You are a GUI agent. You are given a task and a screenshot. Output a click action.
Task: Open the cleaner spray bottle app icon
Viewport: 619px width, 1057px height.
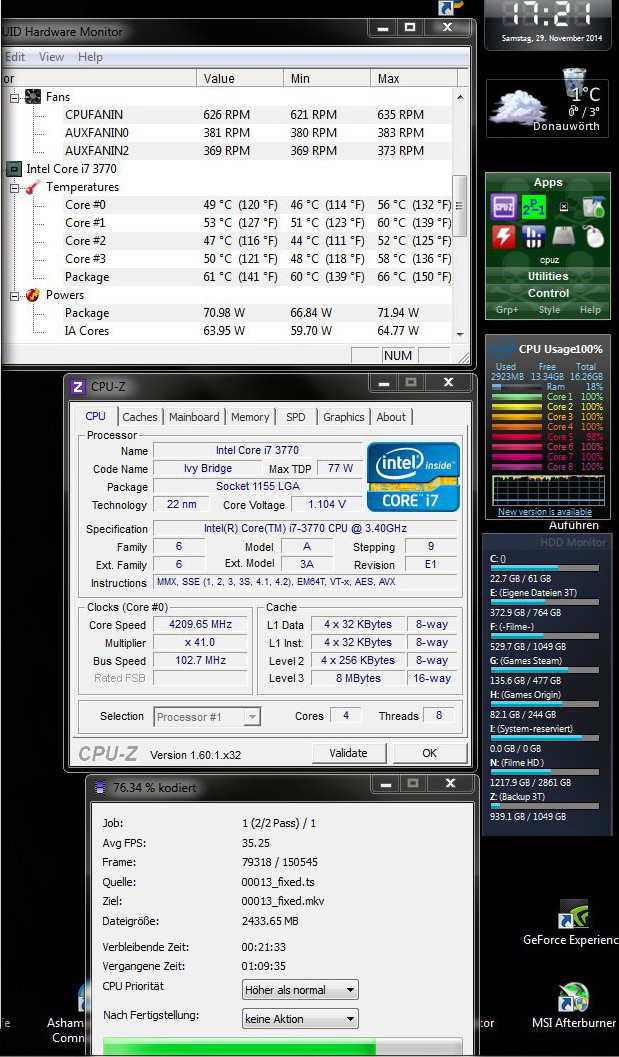[x=593, y=206]
